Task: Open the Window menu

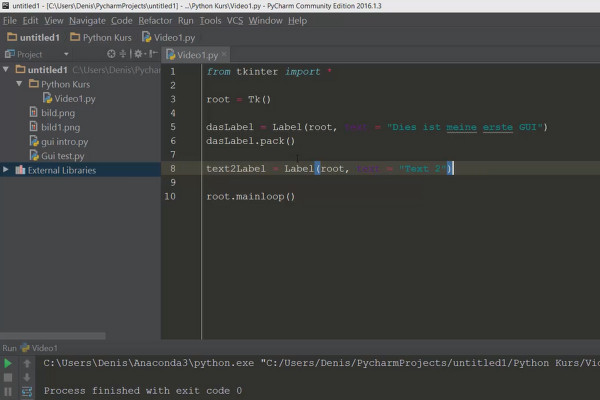Action: click(x=266, y=21)
